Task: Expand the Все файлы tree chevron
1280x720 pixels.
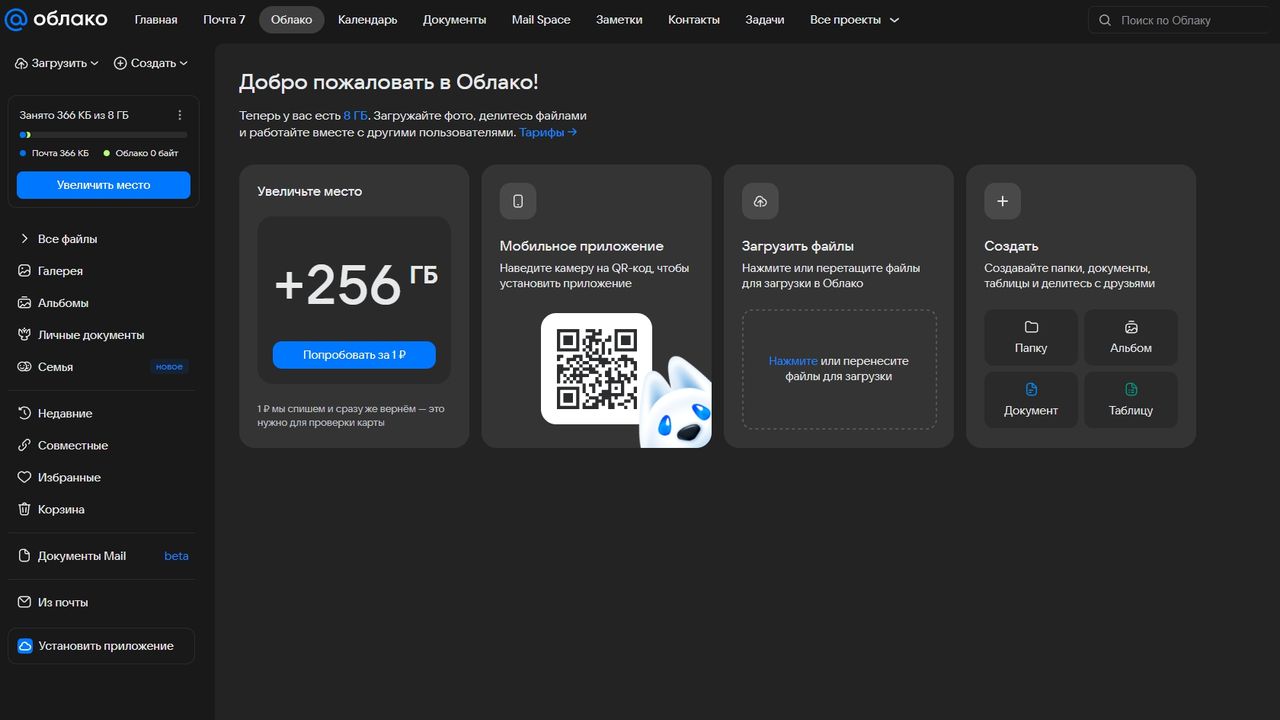Action: 25,239
